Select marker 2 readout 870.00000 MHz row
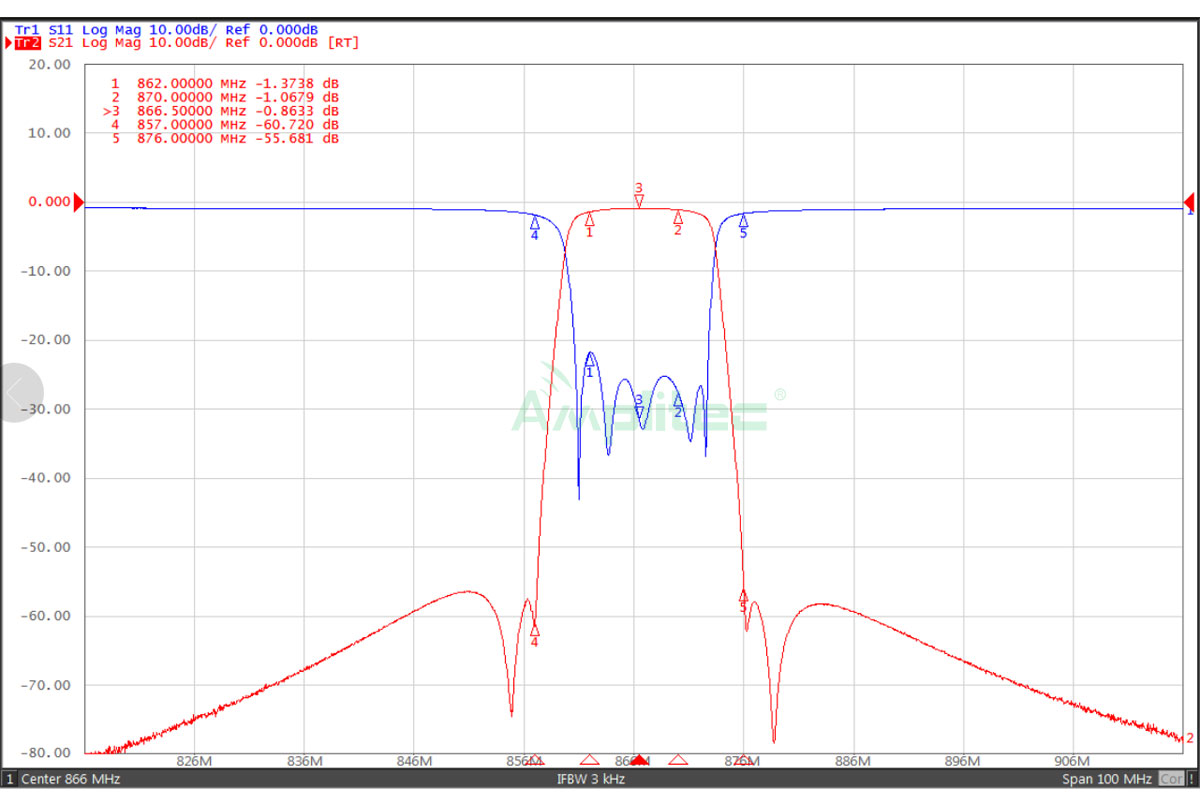 pyautogui.click(x=225, y=97)
